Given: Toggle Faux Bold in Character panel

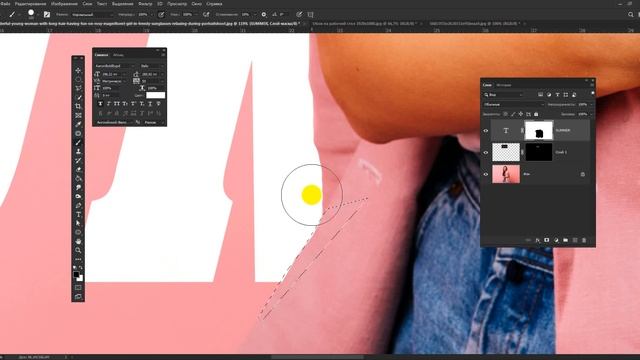Looking at the screenshot, I should [100, 104].
